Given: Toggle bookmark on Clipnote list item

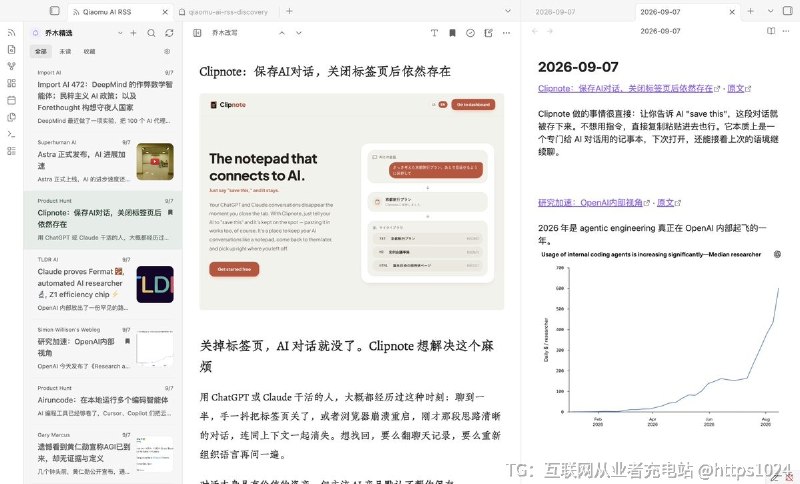Looking at the screenshot, I should 170,212.
